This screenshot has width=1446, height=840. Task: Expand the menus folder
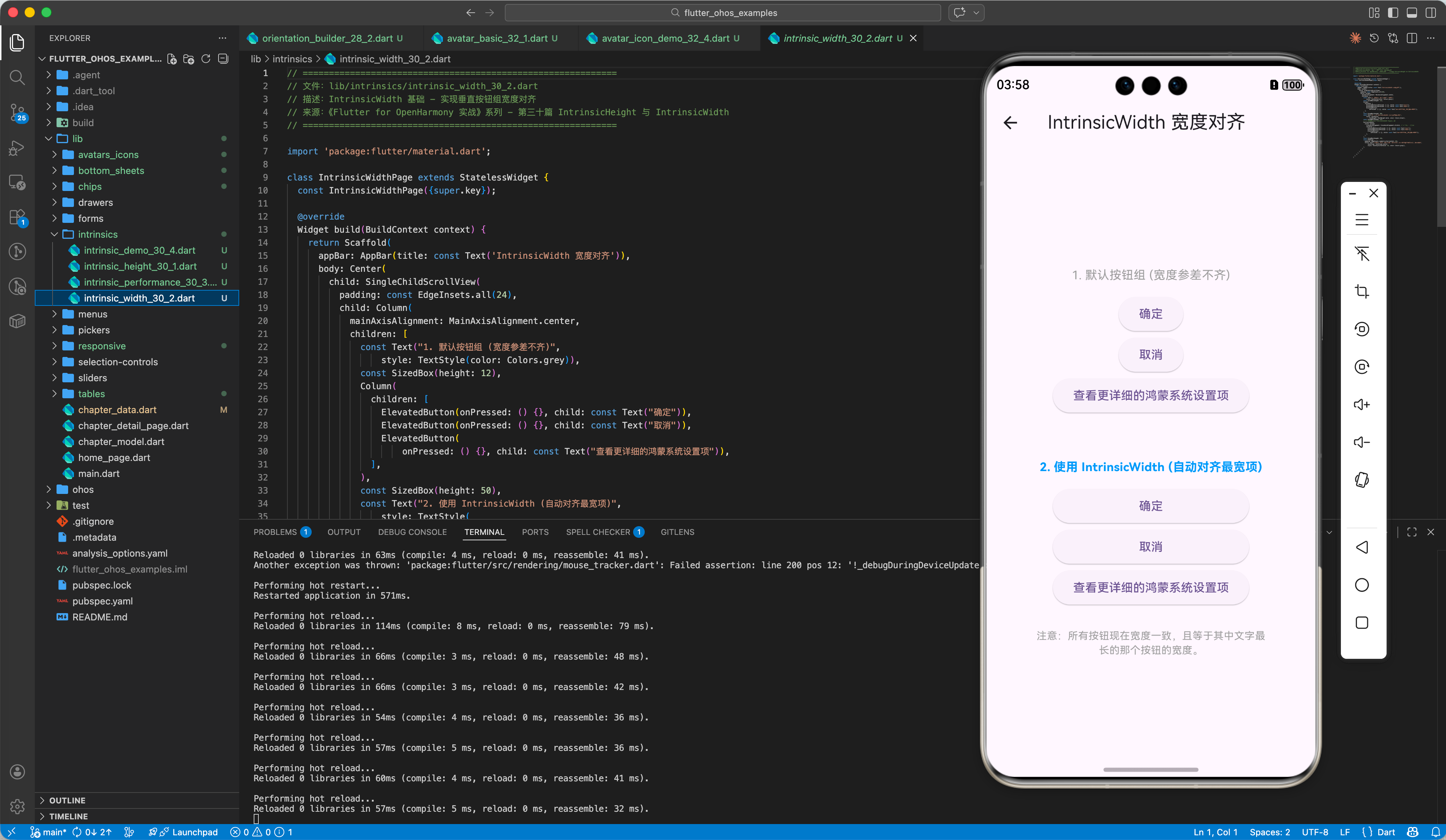92,314
